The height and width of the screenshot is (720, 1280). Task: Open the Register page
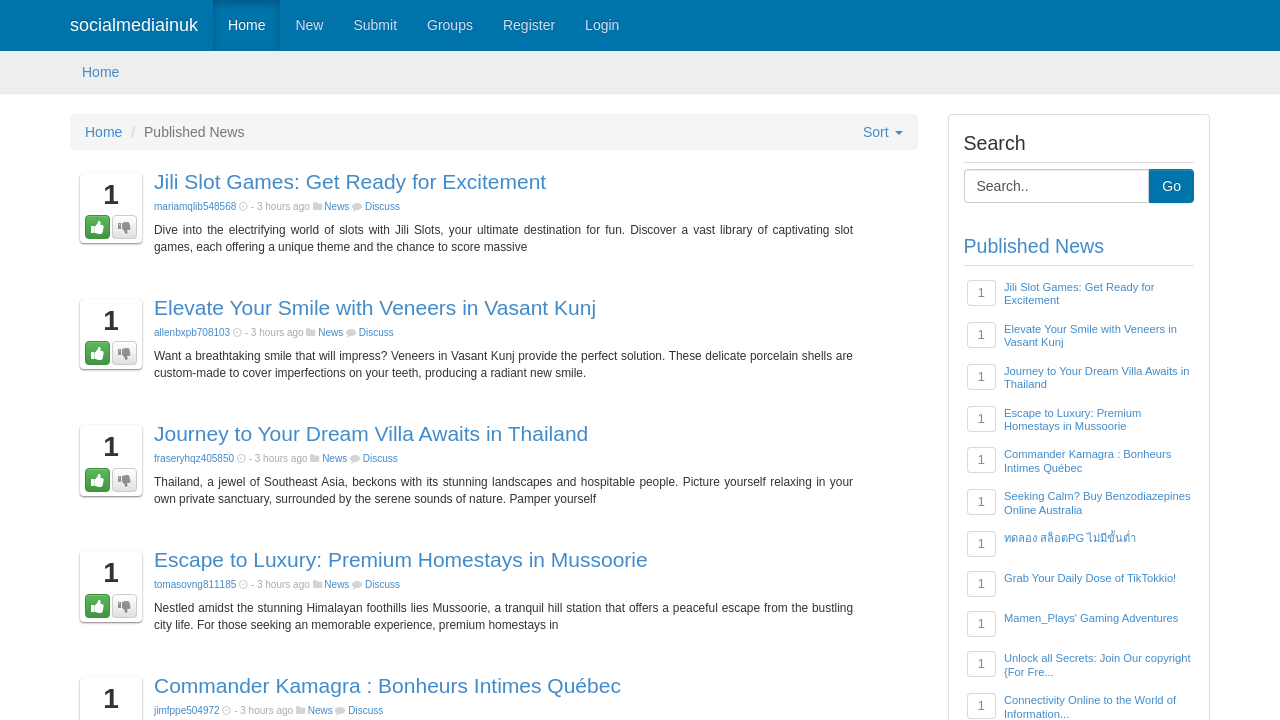pos(529,25)
